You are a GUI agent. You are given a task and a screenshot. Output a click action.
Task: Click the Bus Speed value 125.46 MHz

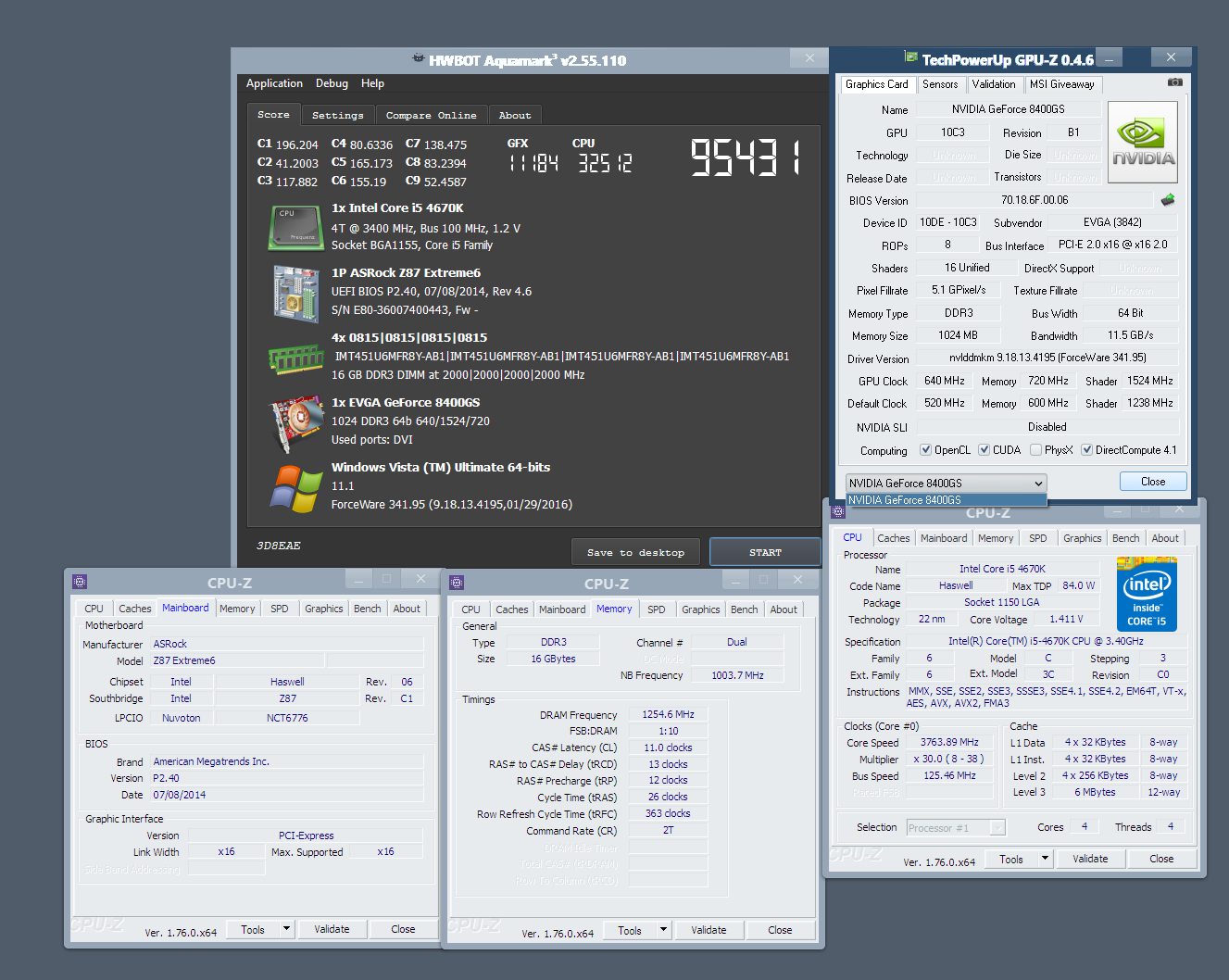(949, 775)
